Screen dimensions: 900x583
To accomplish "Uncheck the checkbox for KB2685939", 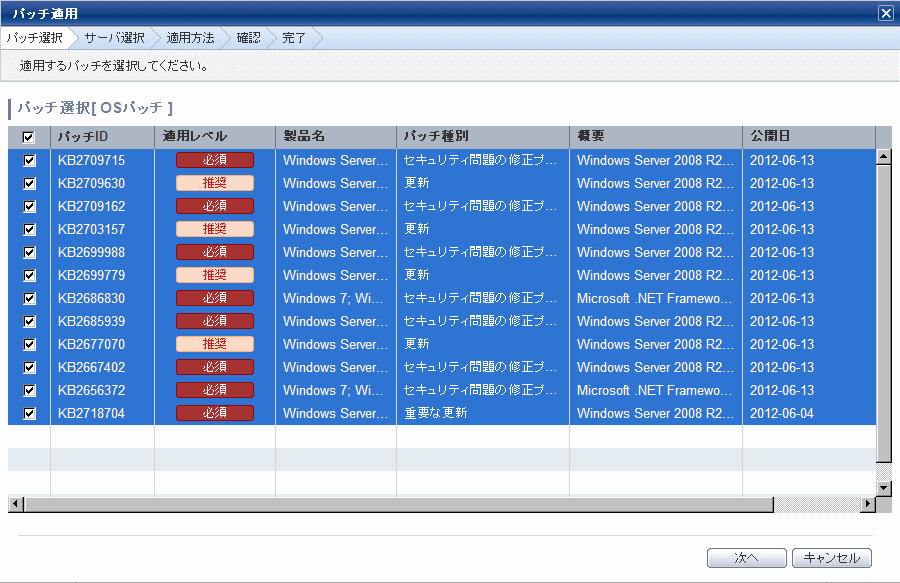I will point(29,321).
